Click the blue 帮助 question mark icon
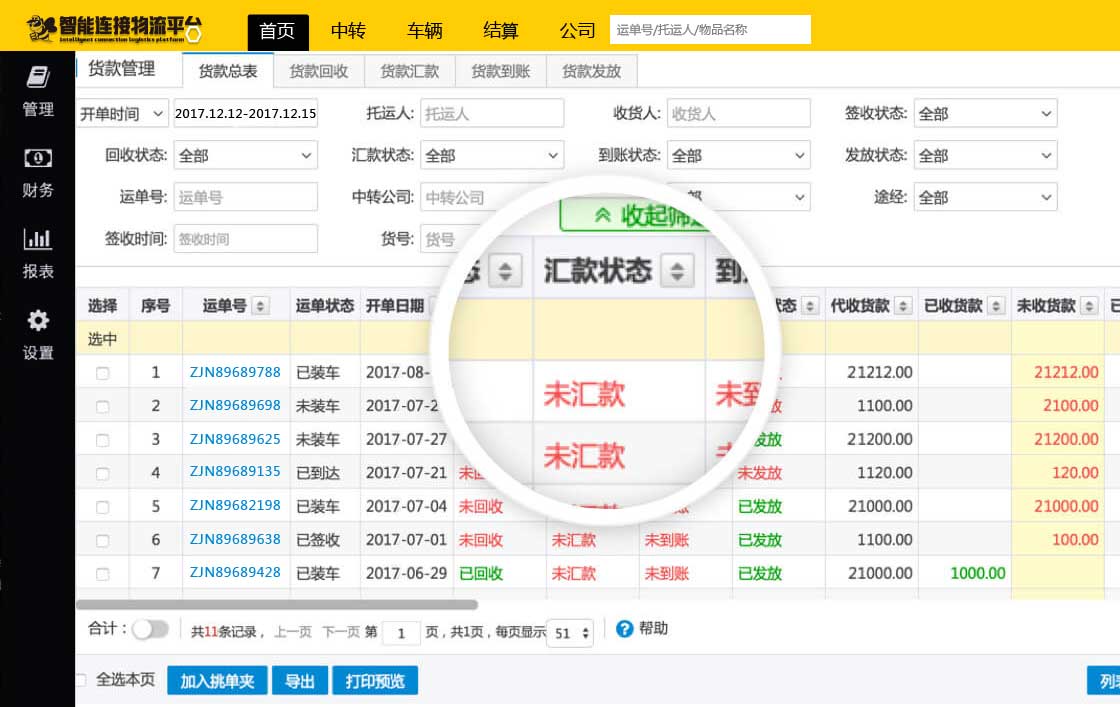Viewport: 1120px width, 707px height. 625,629
